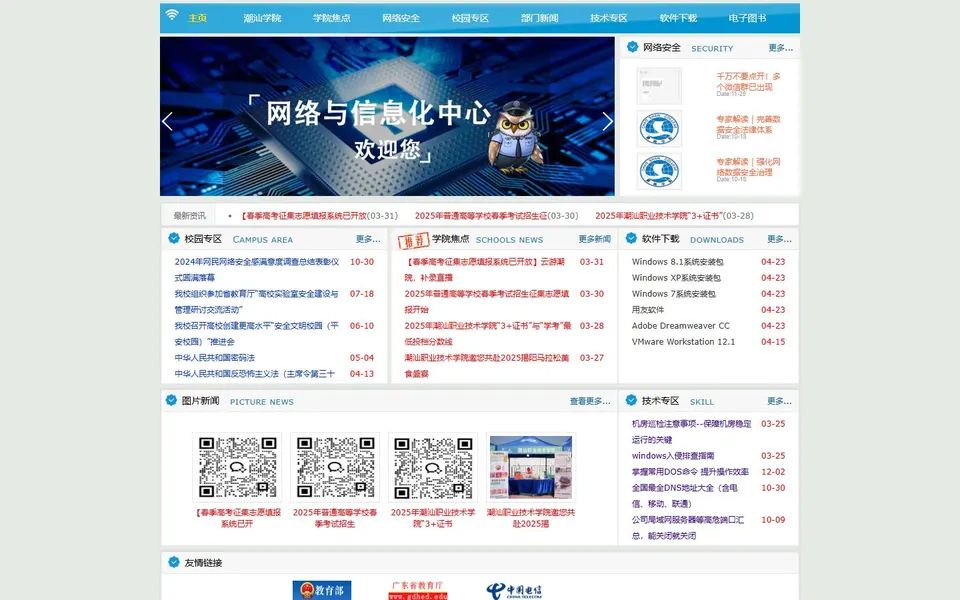This screenshot has width=960, height=600.
Task: Download Windows 8.1系统安装包
Action: pyautogui.click(x=678, y=261)
